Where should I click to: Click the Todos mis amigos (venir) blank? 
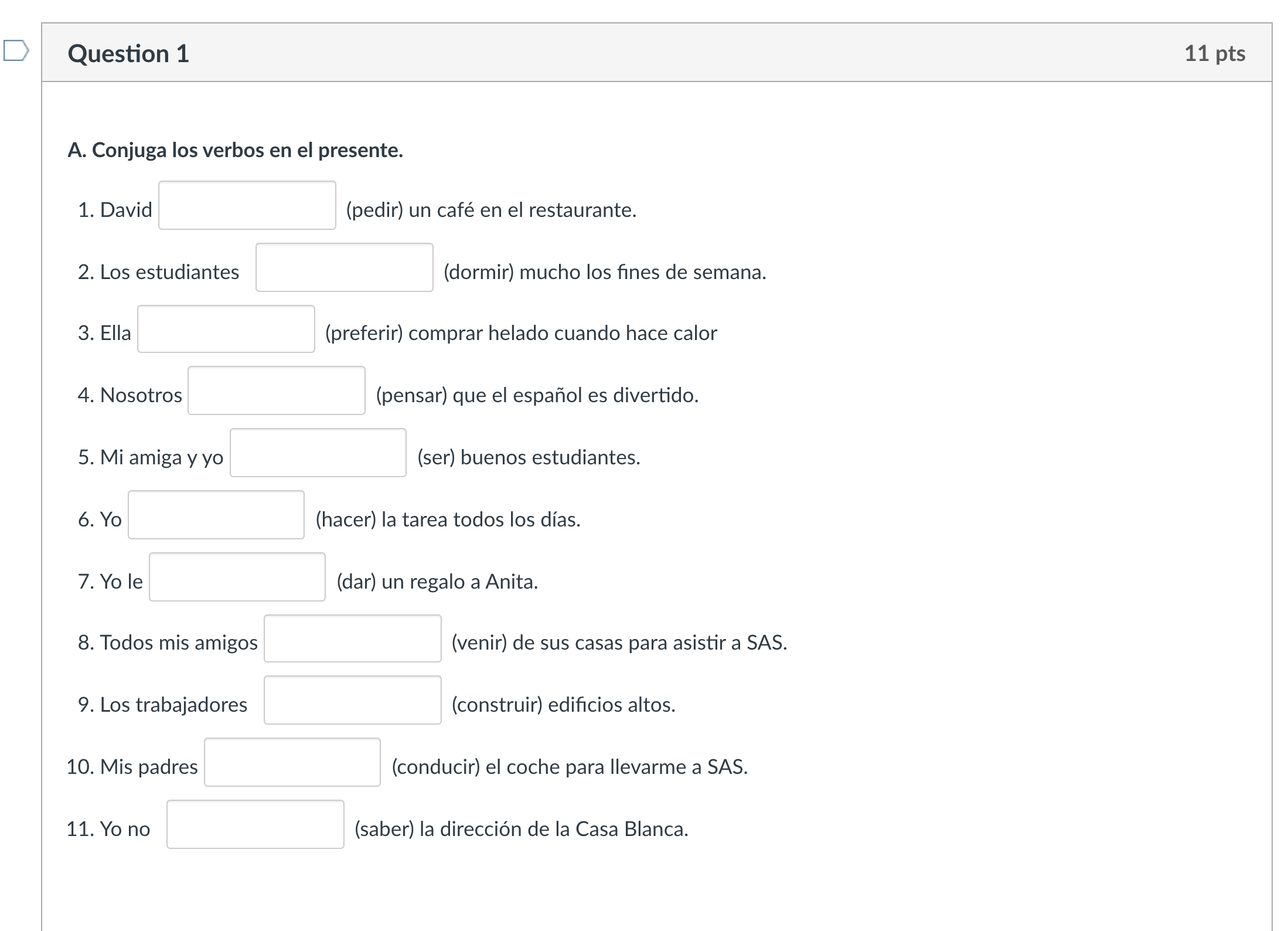pos(352,639)
